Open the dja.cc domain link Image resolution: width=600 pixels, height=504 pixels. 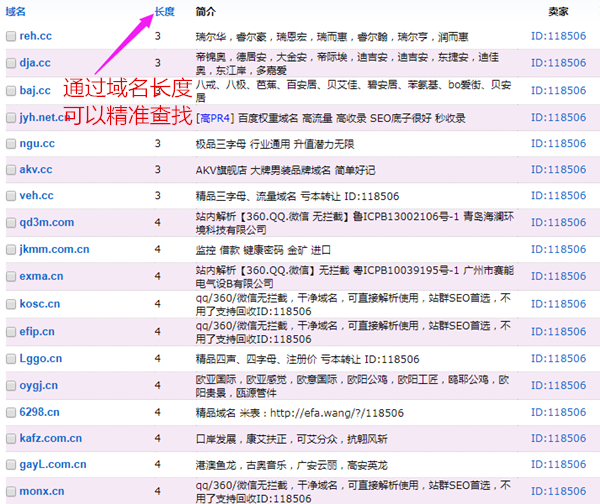[x=35, y=63]
